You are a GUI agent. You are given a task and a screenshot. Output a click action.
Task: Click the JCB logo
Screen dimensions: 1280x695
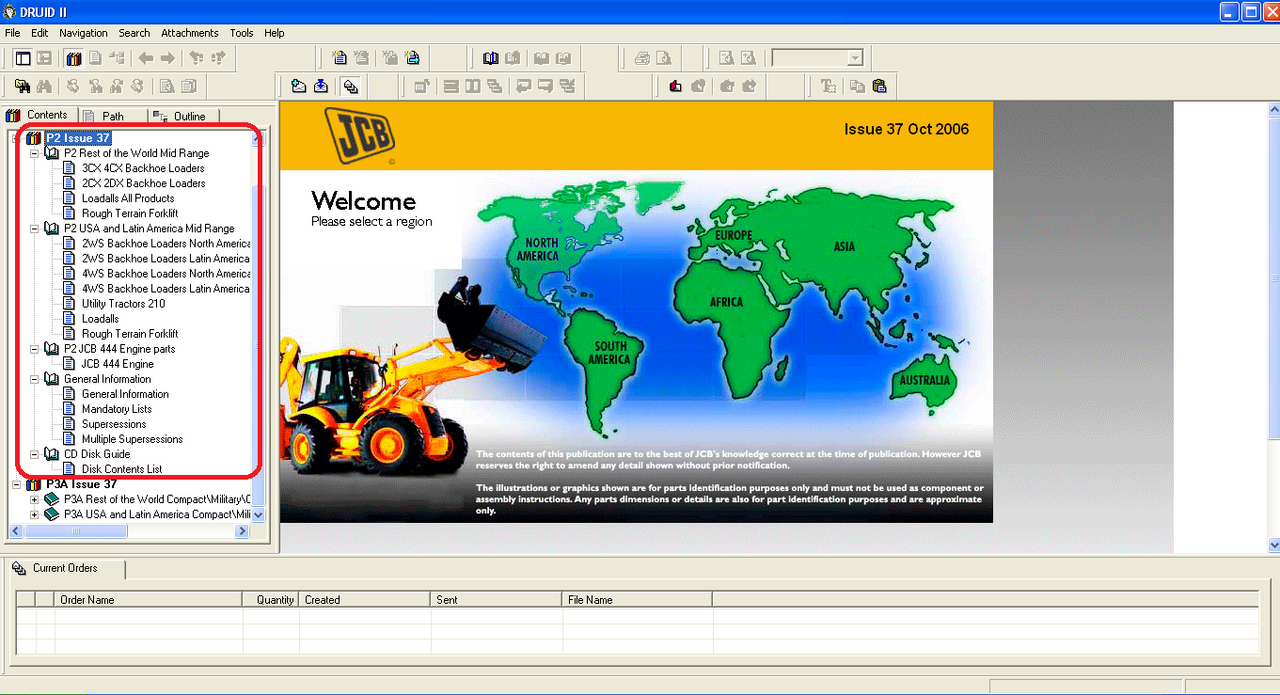point(359,134)
